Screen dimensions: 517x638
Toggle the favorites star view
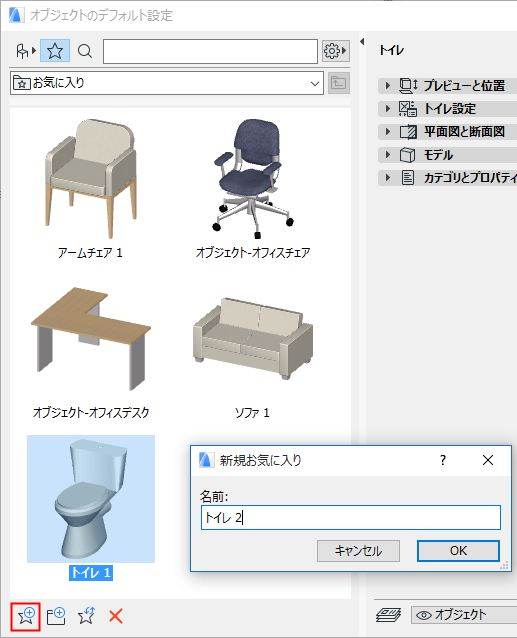(55, 51)
